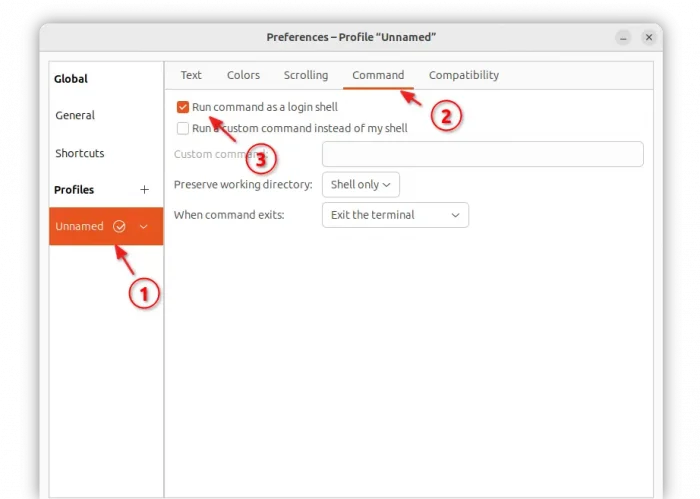Switch to the Text tab
Viewport: 700px width, 499px height.
(191, 75)
